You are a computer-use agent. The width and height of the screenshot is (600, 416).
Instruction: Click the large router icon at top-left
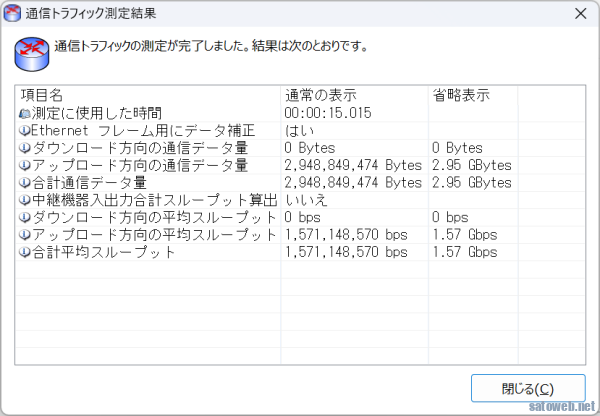(x=31, y=54)
